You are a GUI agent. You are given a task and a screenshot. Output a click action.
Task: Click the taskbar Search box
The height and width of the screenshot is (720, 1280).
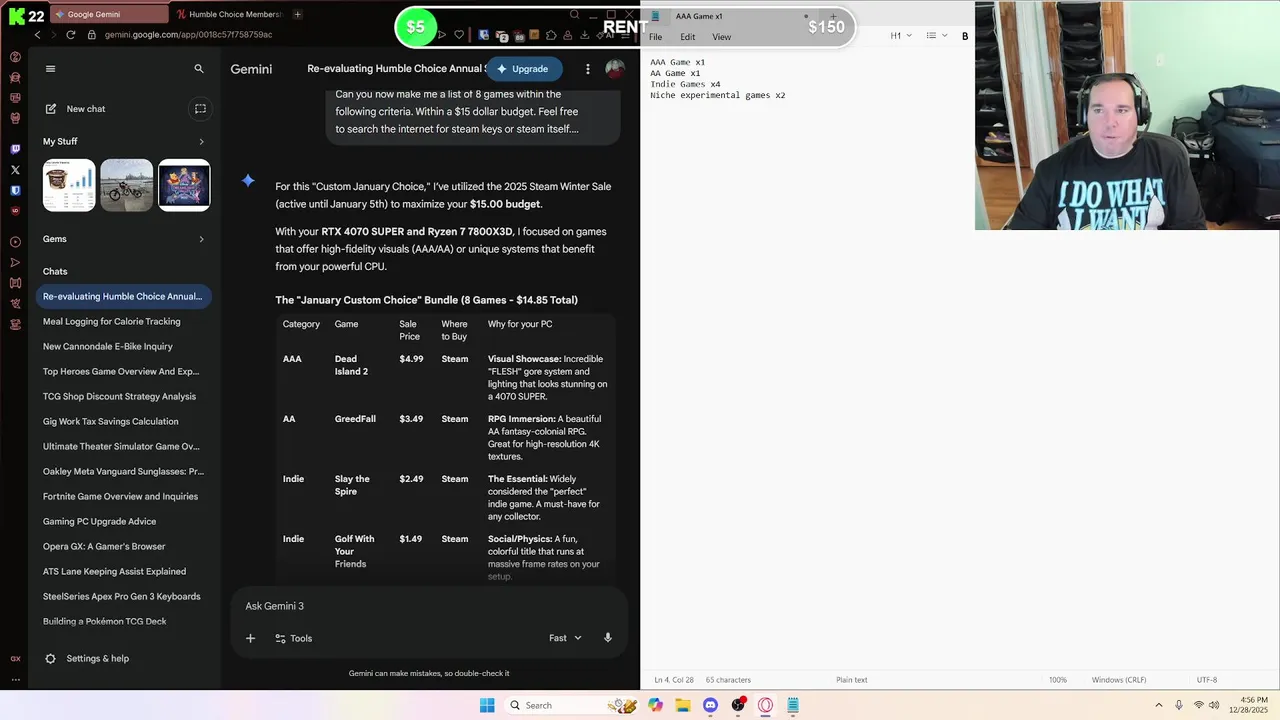pyautogui.click(x=570, y=705)
